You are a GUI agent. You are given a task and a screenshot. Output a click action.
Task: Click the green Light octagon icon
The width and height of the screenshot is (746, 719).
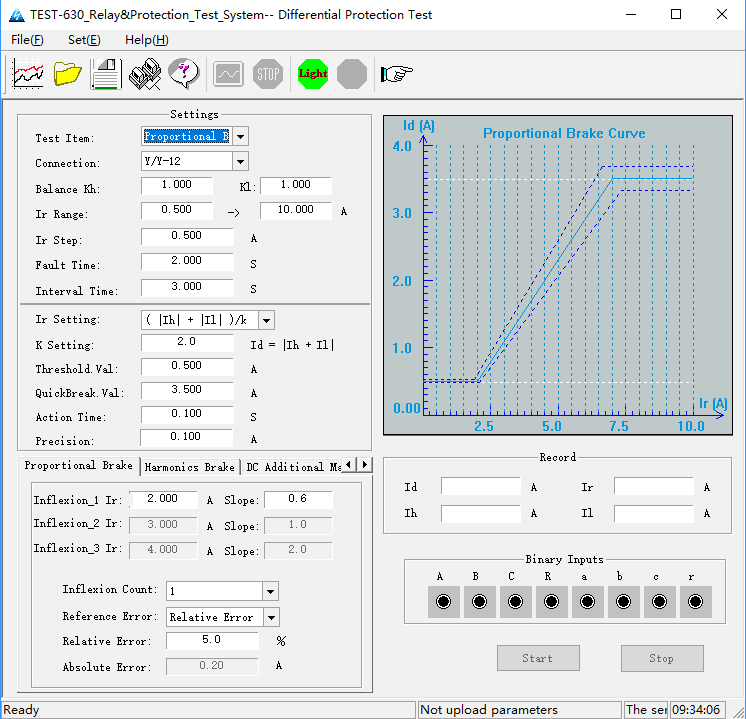(313, 74)
